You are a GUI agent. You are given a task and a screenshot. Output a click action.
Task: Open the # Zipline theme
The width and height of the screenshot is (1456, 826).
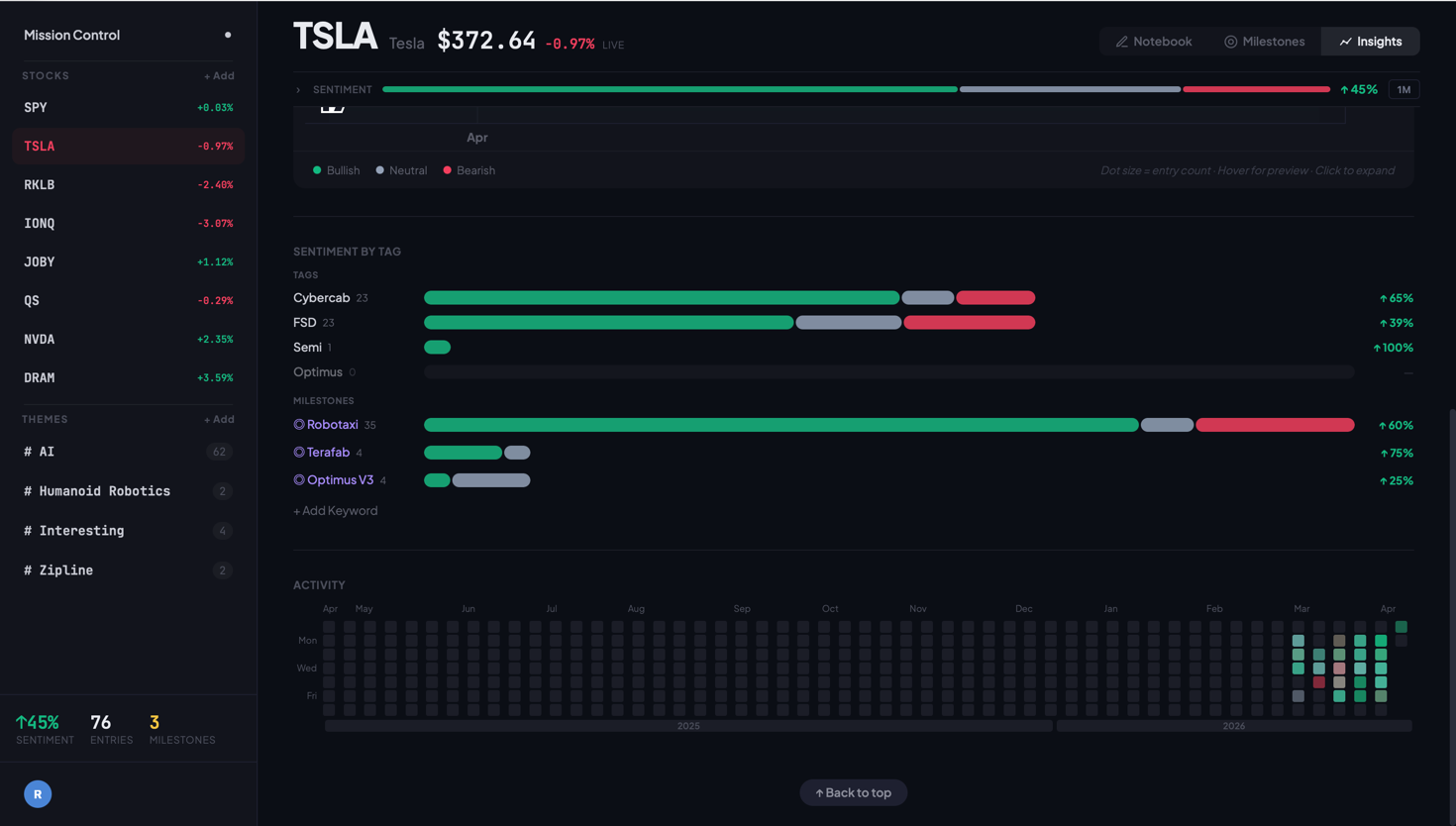click(x=129, y=570)
